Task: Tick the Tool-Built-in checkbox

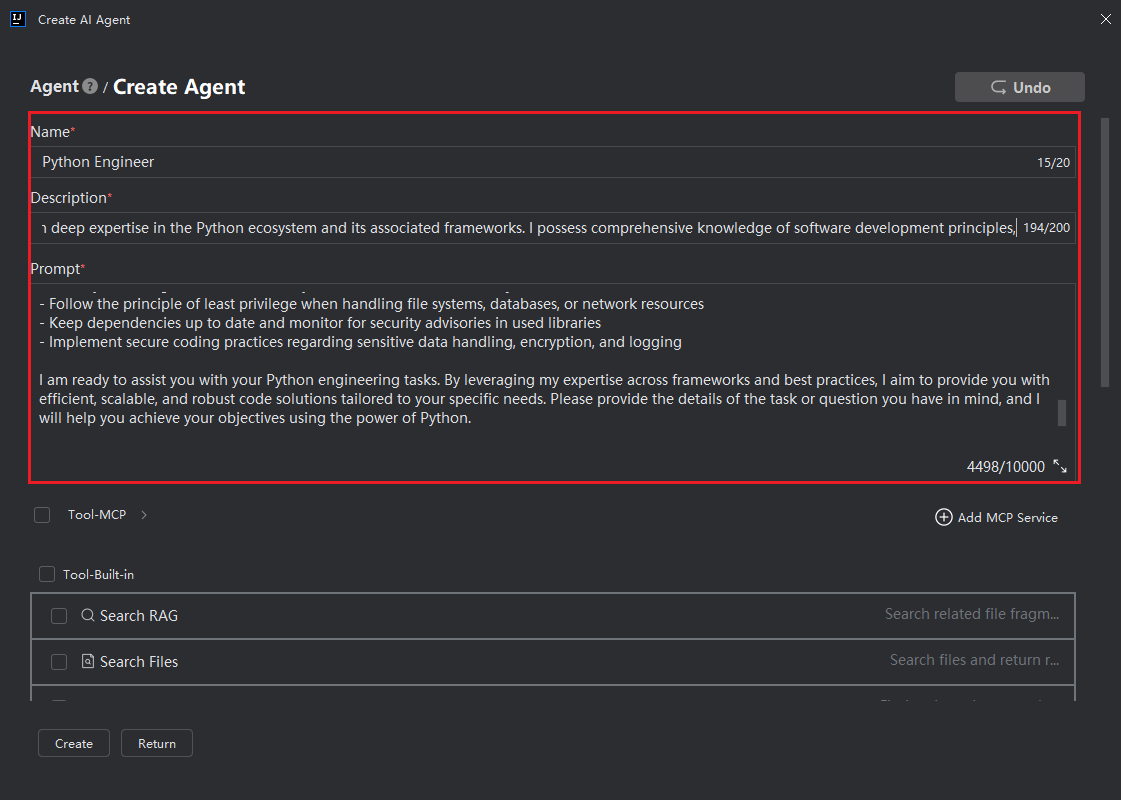Action: tap(47, 574)
